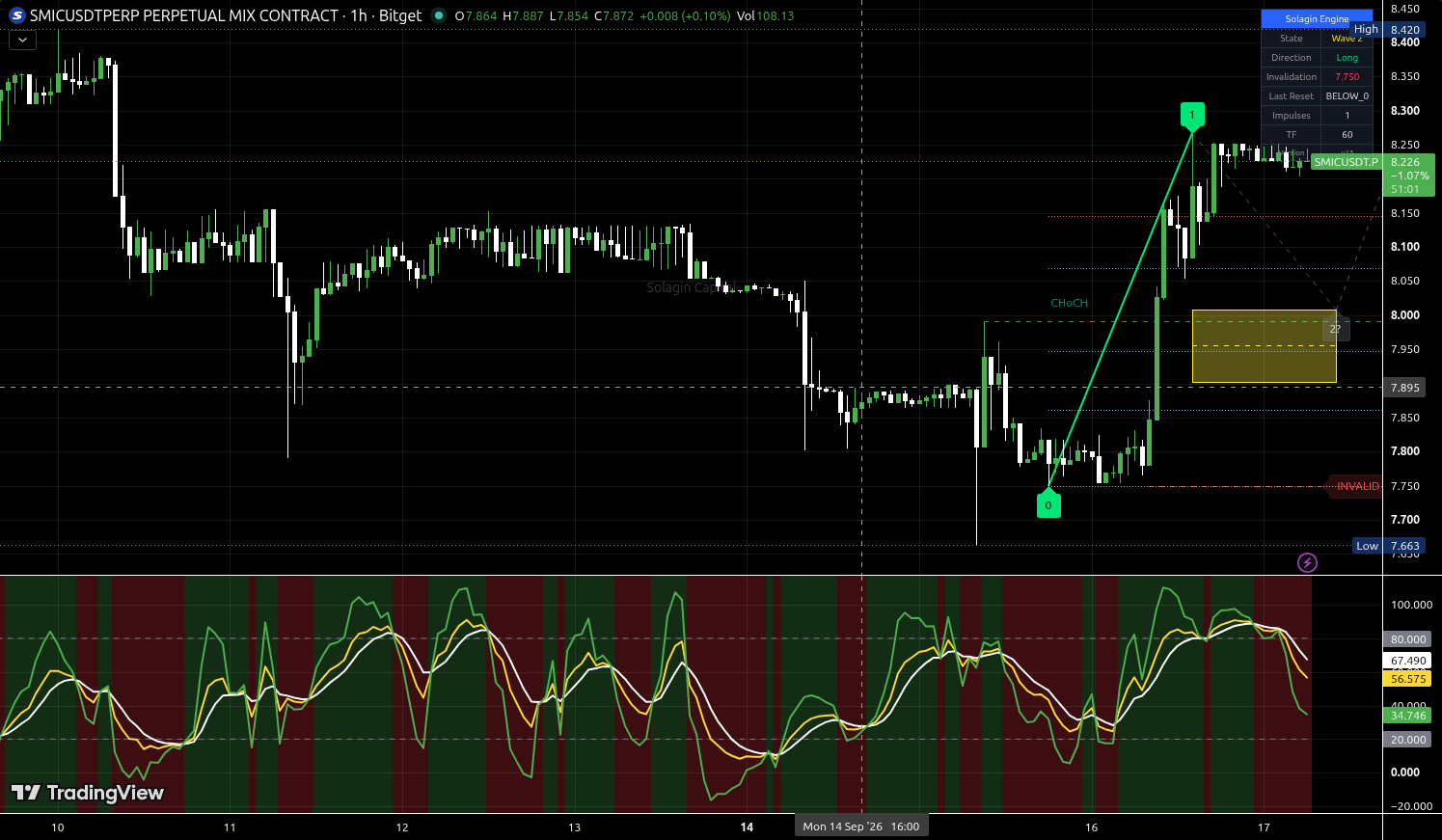This screenshot has width=1442, height=840.
Task: Click the 100.000 oscillator axis label
Action: [1411, 605]
